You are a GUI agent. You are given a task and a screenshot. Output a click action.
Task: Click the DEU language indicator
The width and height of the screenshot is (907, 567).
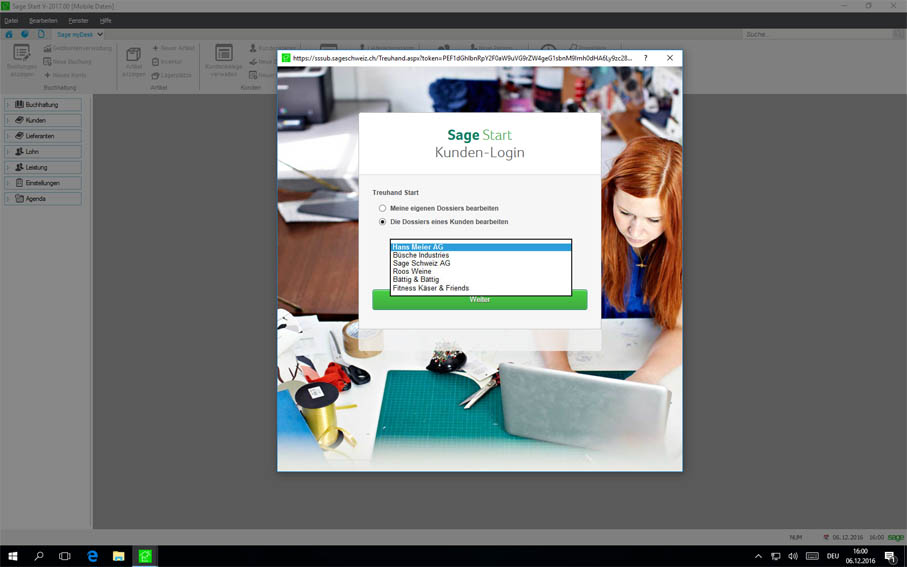click(x=833, y=556)
